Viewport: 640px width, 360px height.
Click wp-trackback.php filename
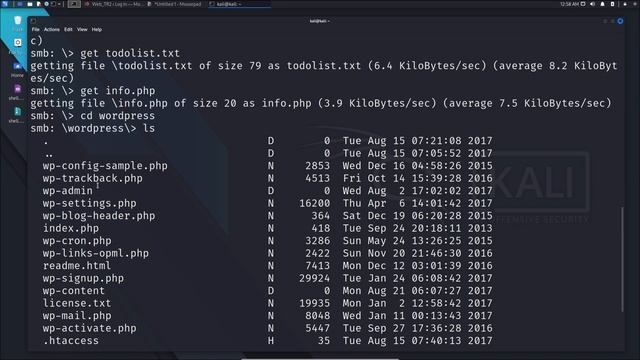93,178
